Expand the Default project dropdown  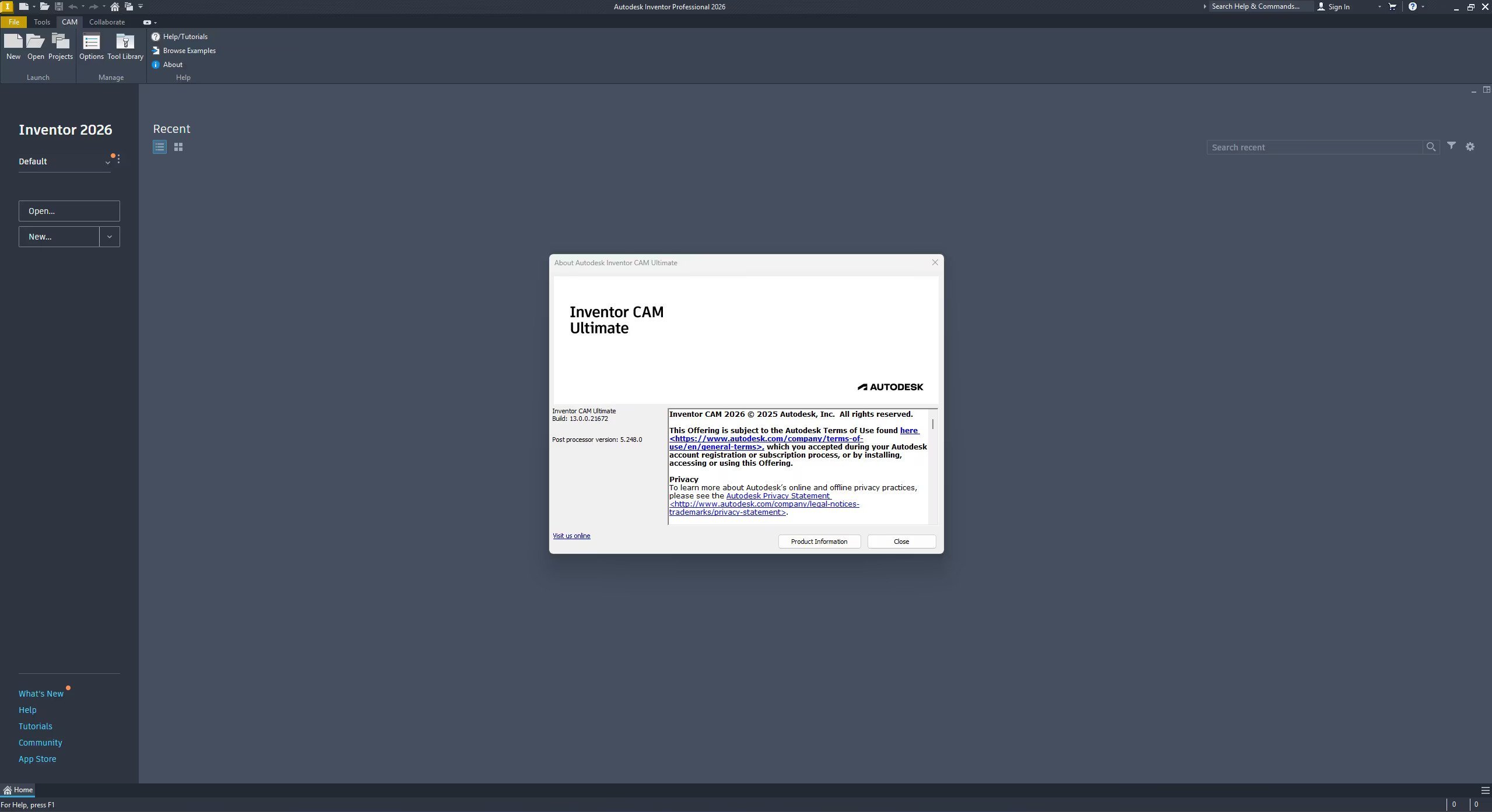(x=108, y=163)
